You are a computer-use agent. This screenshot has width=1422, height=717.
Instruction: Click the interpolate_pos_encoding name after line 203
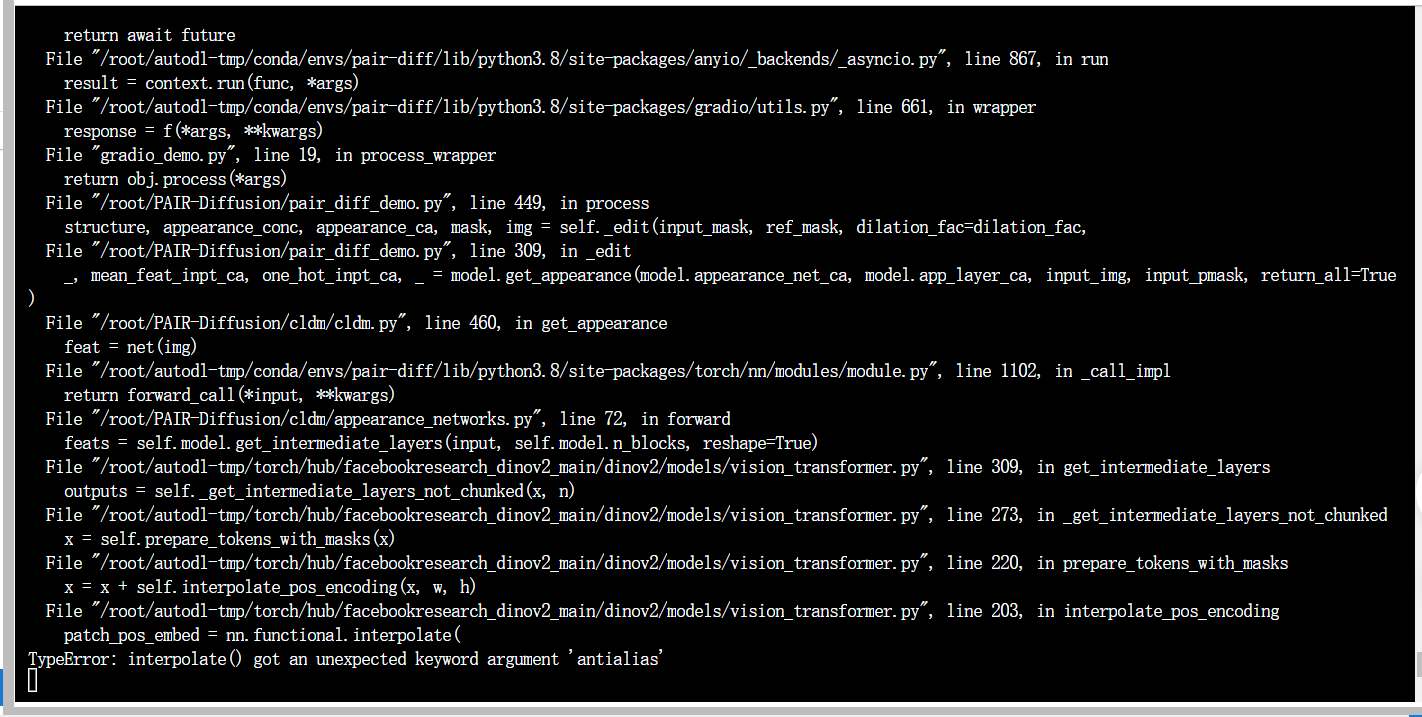1171,611
